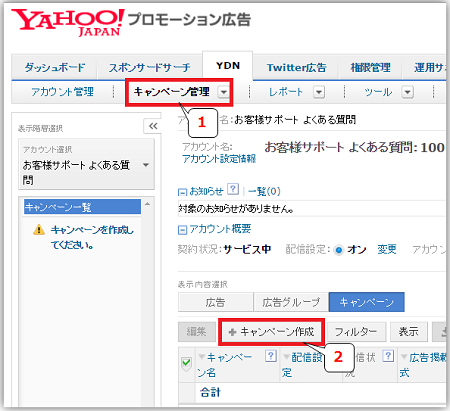Collapse the left panel with double-chevron icon
This screenshot has width=450, height=411.
pos(153,126)
